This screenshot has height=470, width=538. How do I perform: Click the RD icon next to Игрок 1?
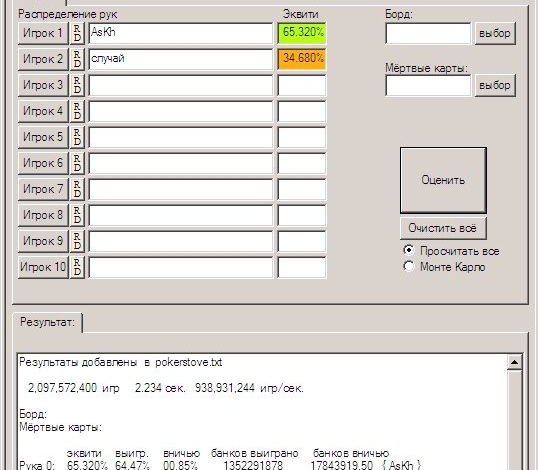pyautogui.click(x=77, y=33)
